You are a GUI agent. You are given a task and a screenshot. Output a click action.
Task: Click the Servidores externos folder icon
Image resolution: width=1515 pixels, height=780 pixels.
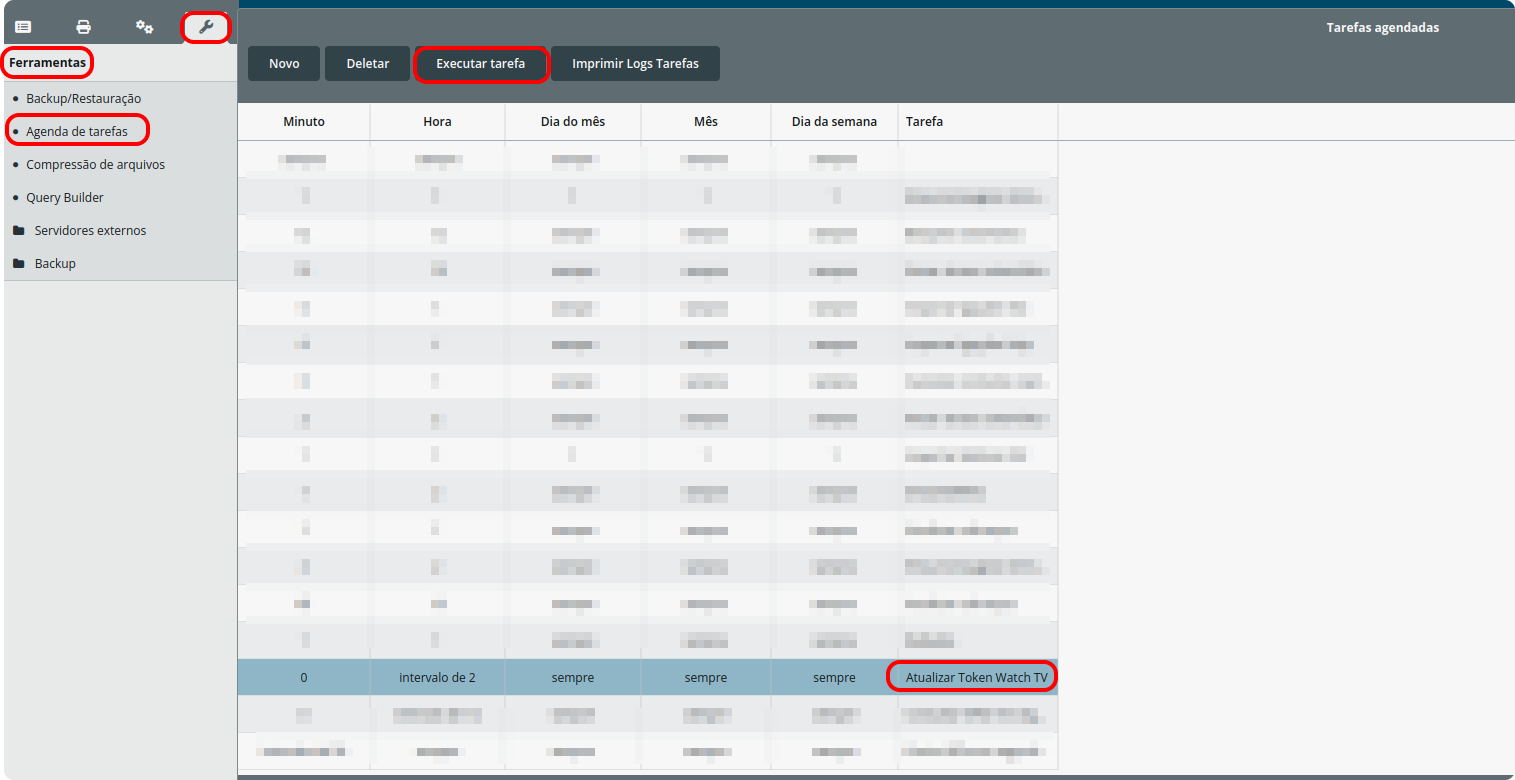click(x=19, y=231)
